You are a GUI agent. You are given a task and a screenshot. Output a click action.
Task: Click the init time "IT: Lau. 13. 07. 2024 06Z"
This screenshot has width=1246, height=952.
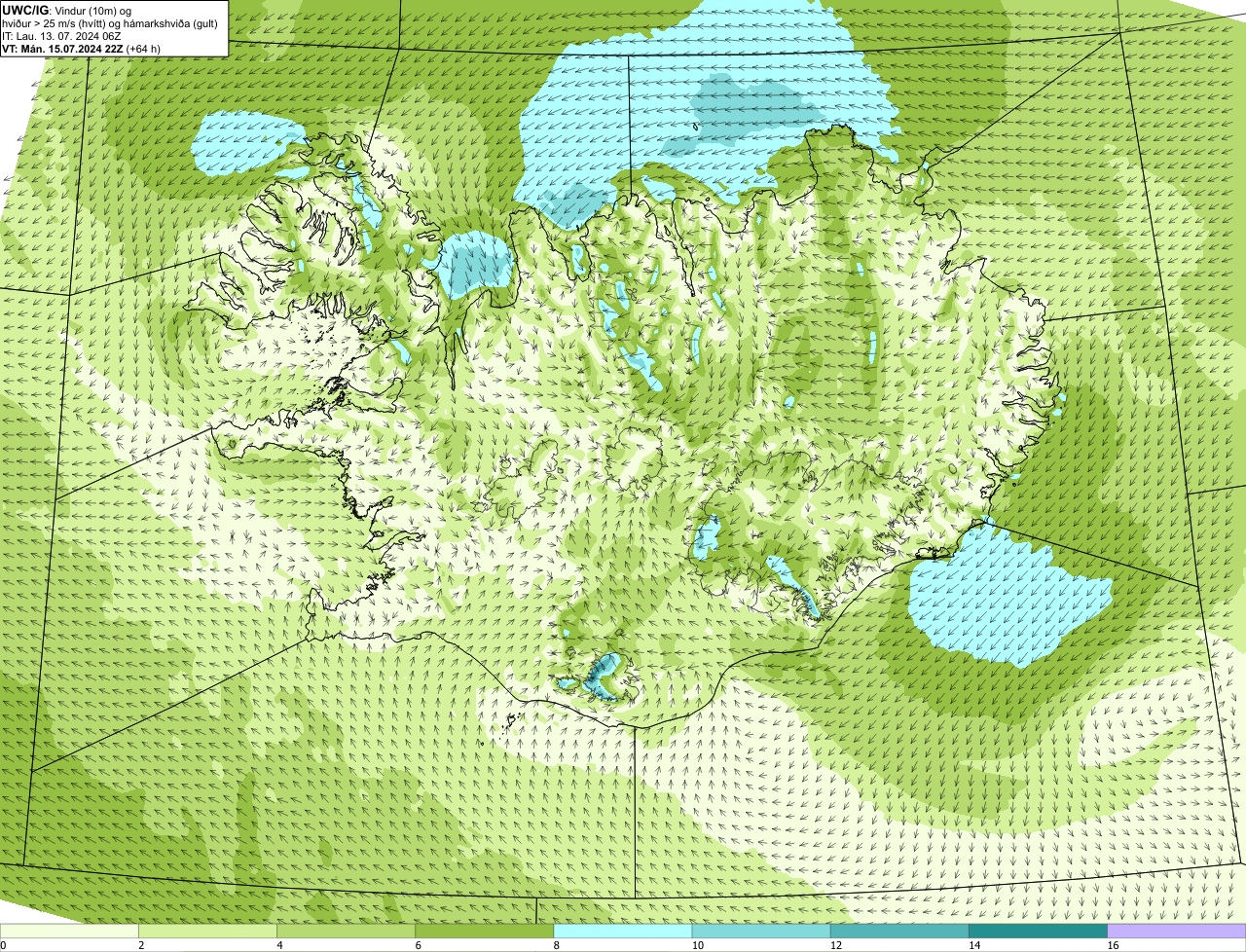point(61,35)
